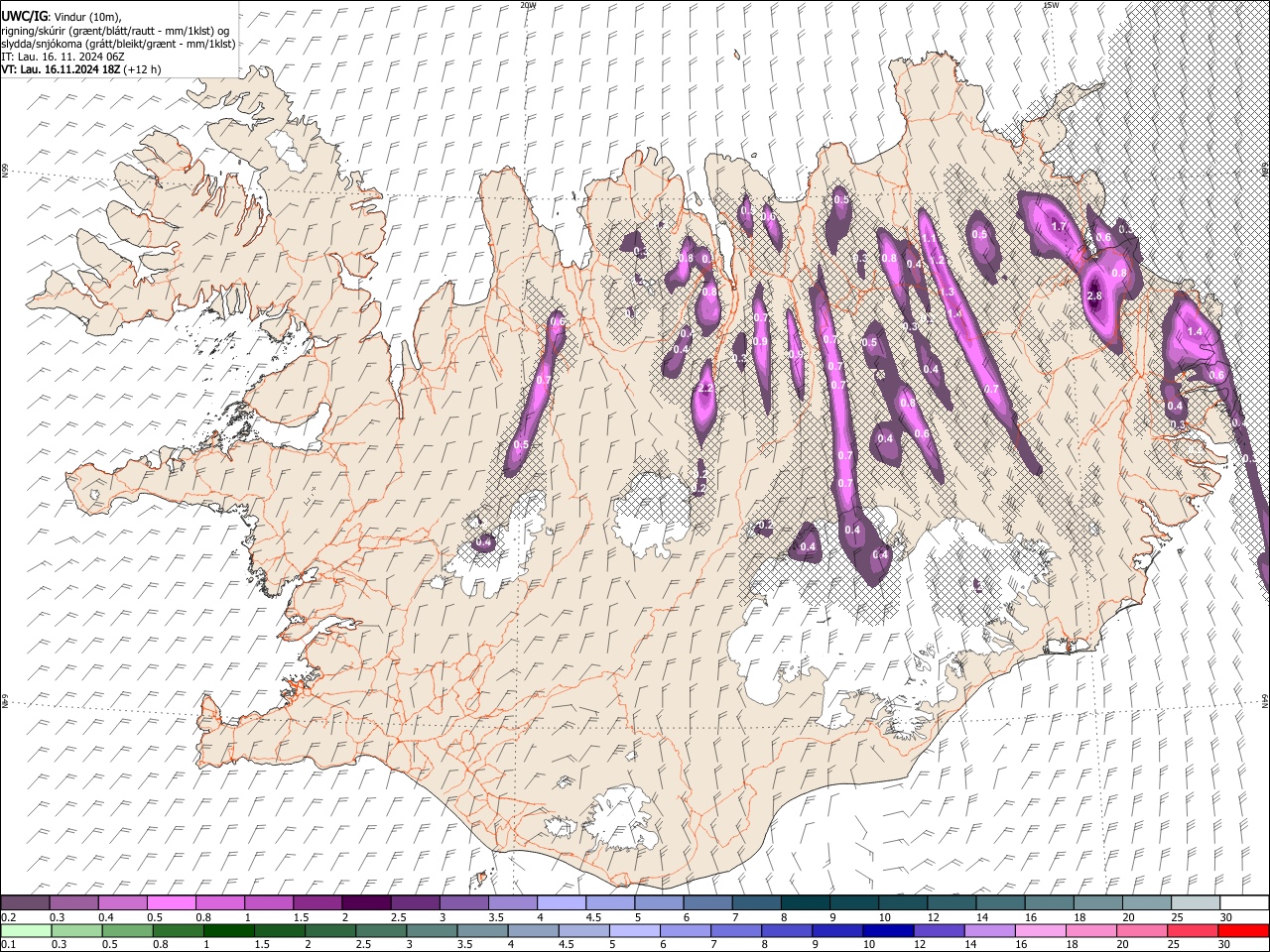Select the darkest green swatch labeled 1, lower row
Screen dimensions: 1270x952
tap(229, 931)
